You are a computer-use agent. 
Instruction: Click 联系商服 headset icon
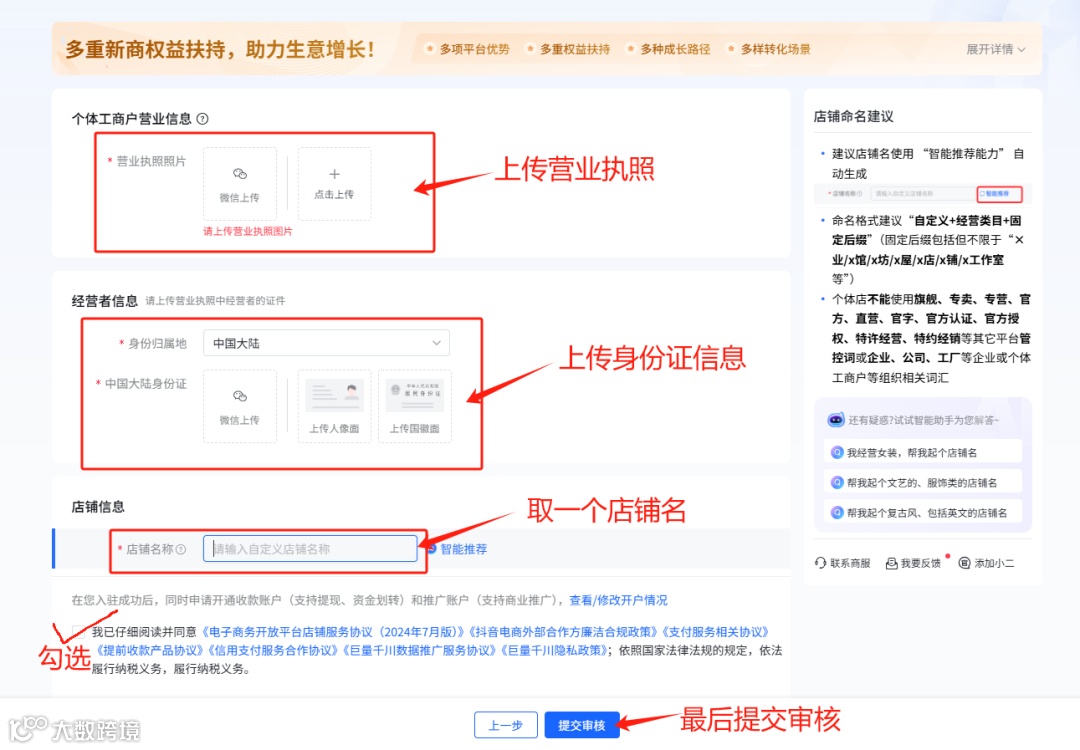(820, 563)
